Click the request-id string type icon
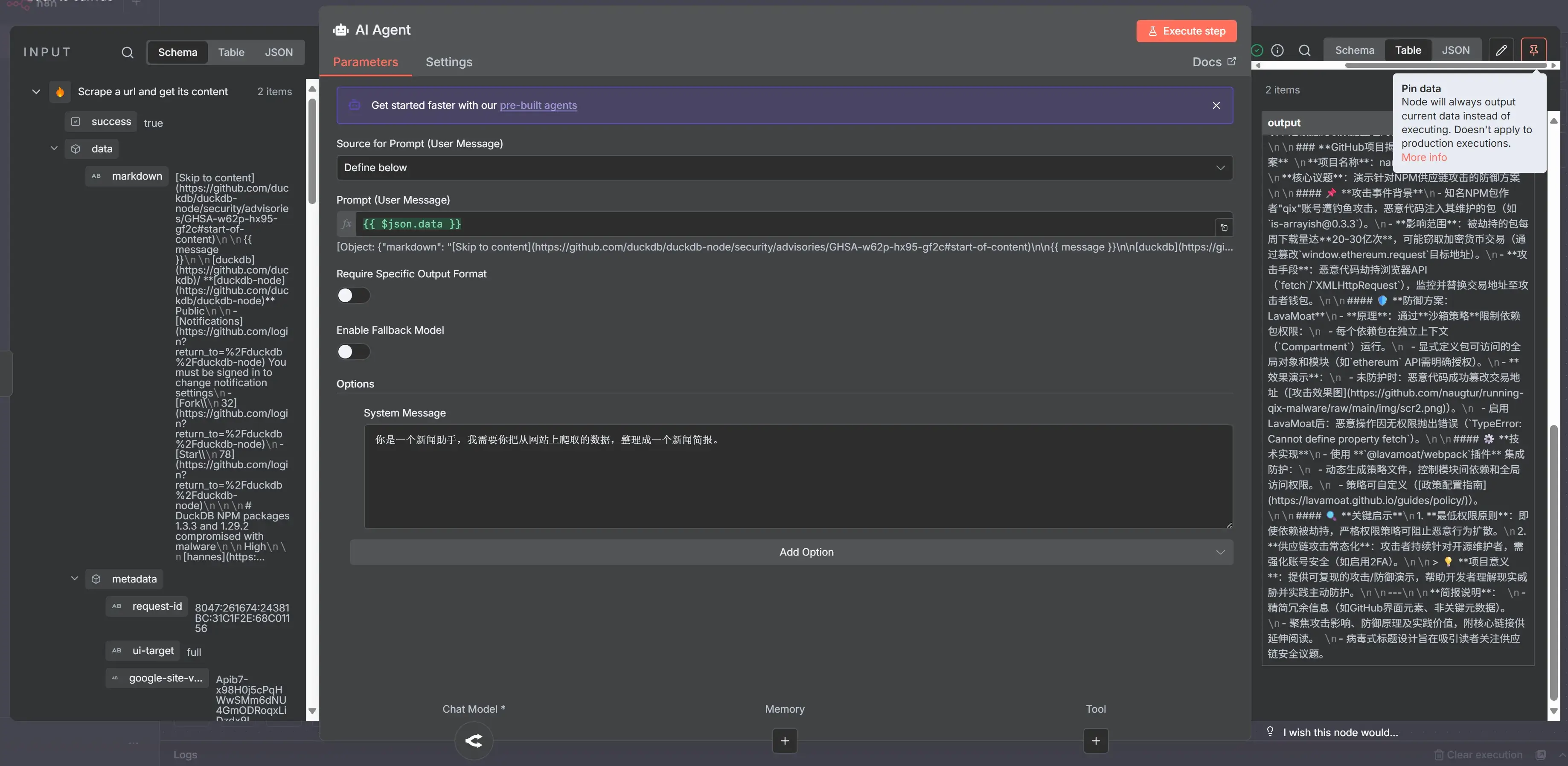This screenshot has width=1568, height=766. [x=117, y=606]
